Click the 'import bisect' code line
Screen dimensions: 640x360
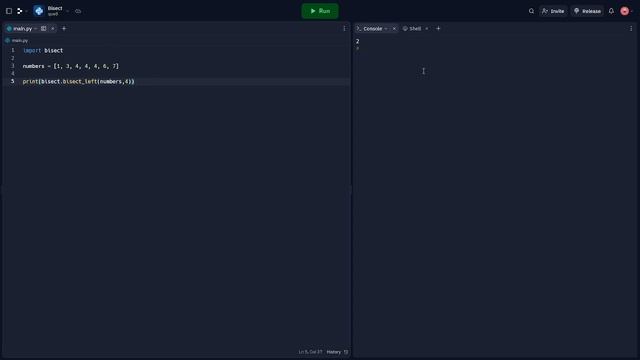click(x=43, y=50)
